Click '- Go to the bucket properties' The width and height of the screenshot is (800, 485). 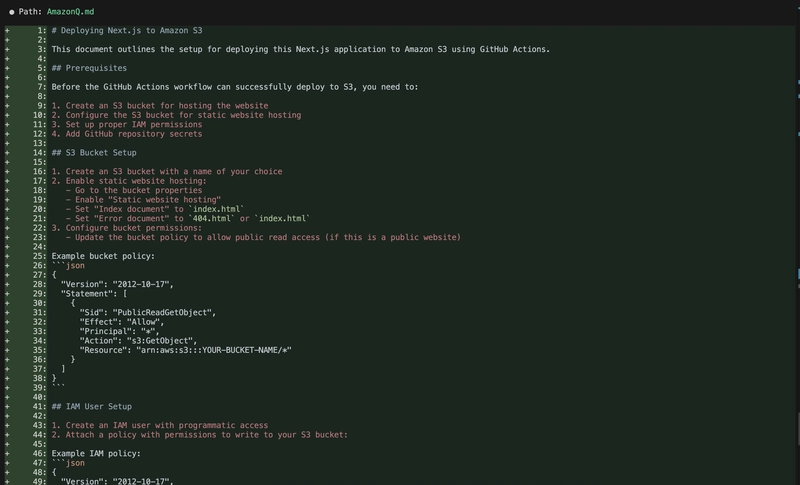point(134,191)
